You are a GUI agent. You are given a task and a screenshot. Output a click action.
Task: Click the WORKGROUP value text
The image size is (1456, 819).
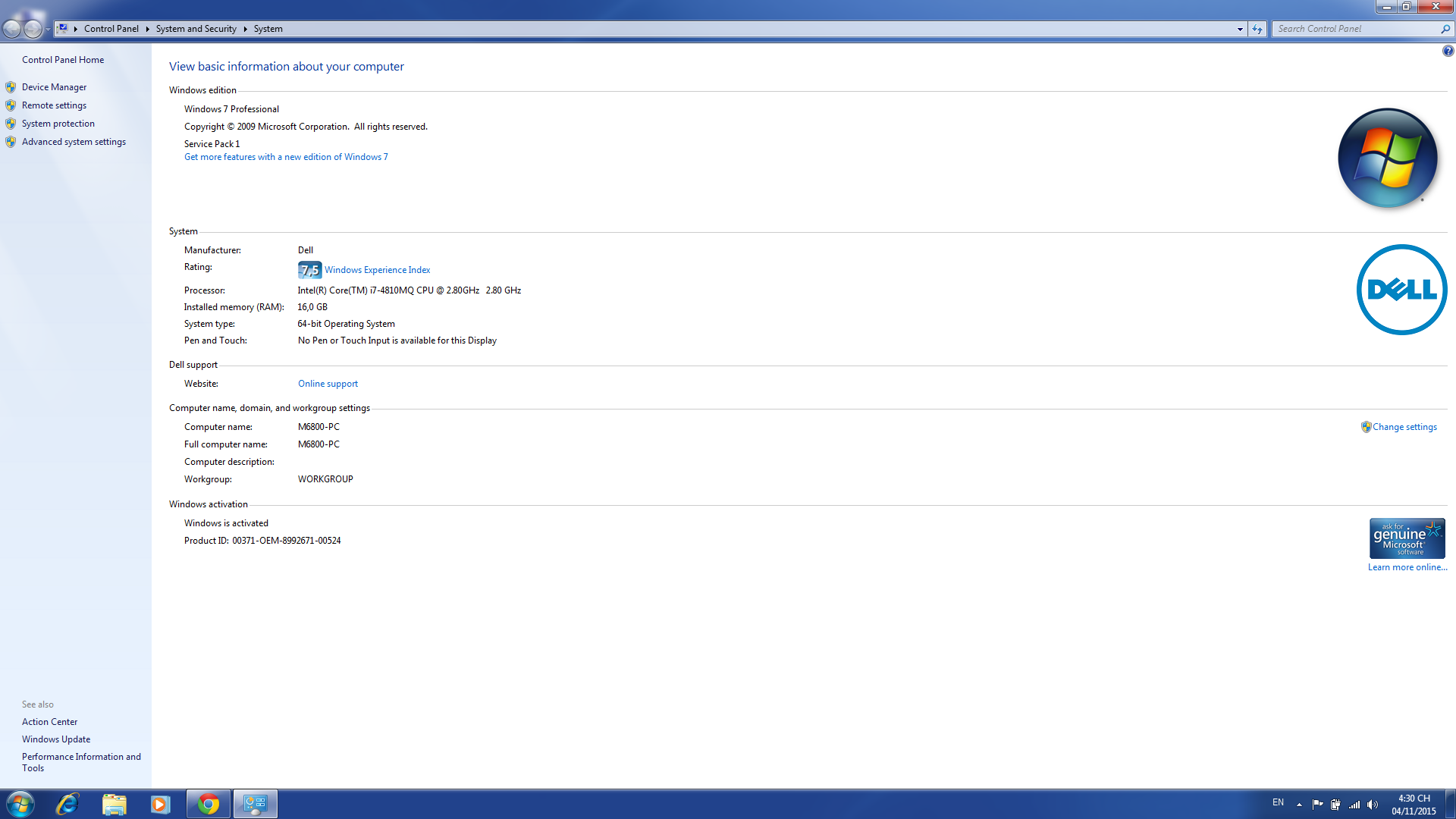[325, 479]
